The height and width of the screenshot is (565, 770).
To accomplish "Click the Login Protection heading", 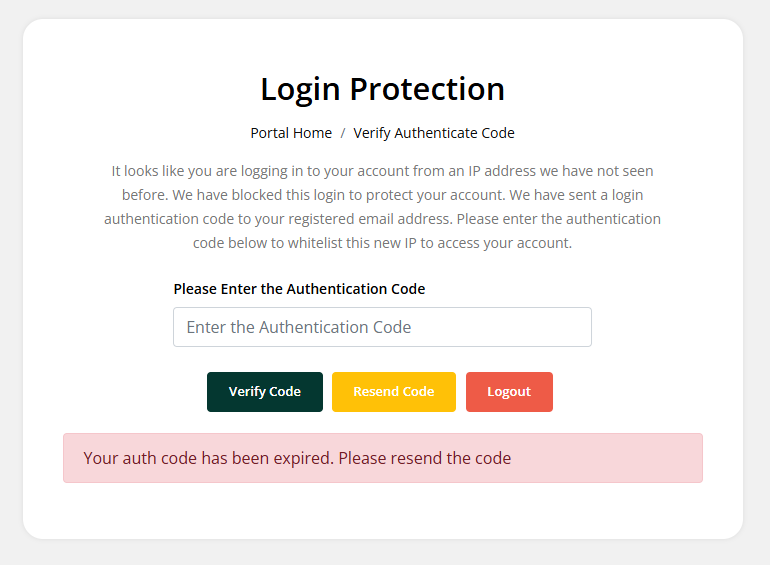I will pos(382,89).
